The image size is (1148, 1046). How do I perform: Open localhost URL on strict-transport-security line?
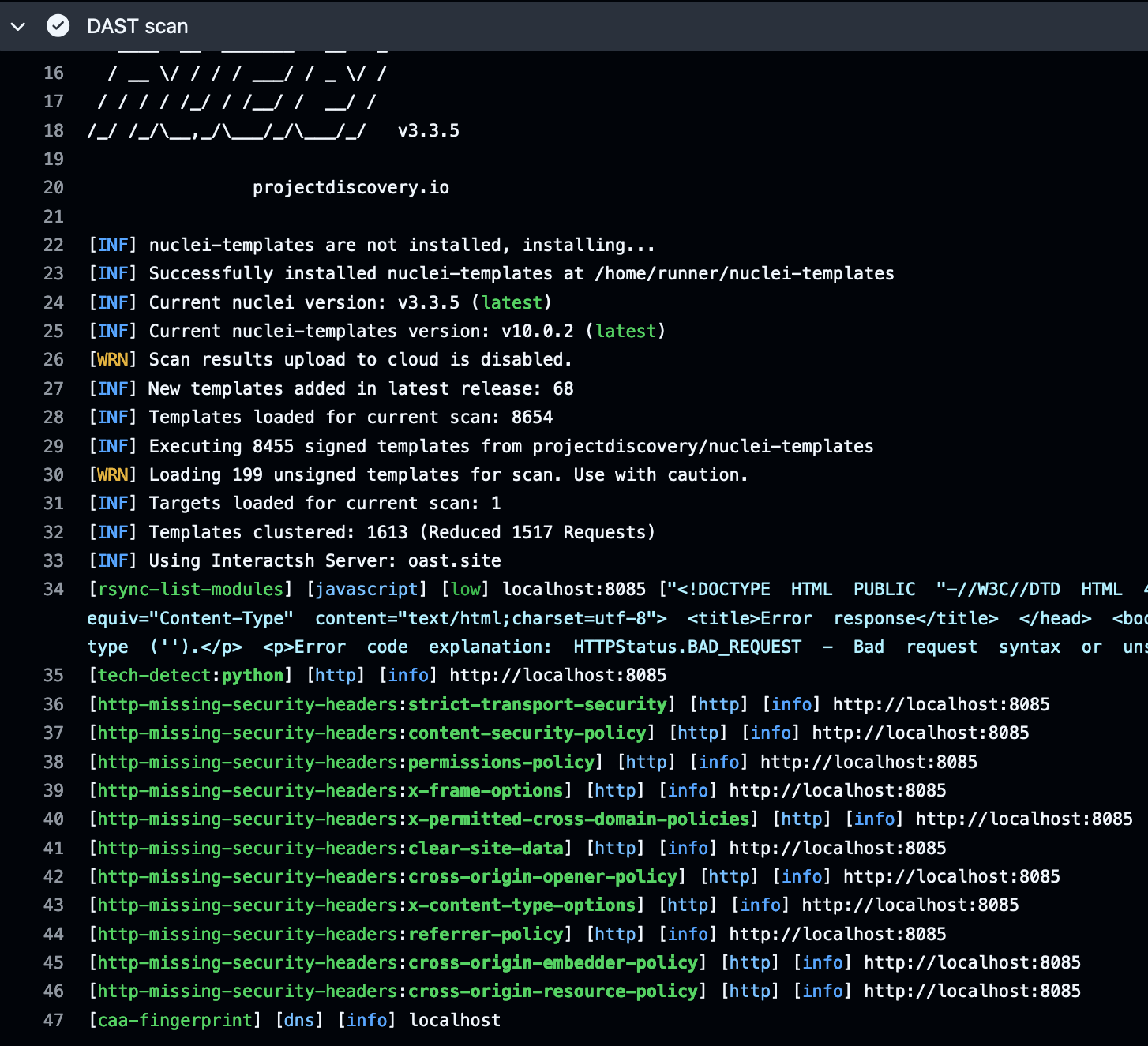(x=940, y=704)
